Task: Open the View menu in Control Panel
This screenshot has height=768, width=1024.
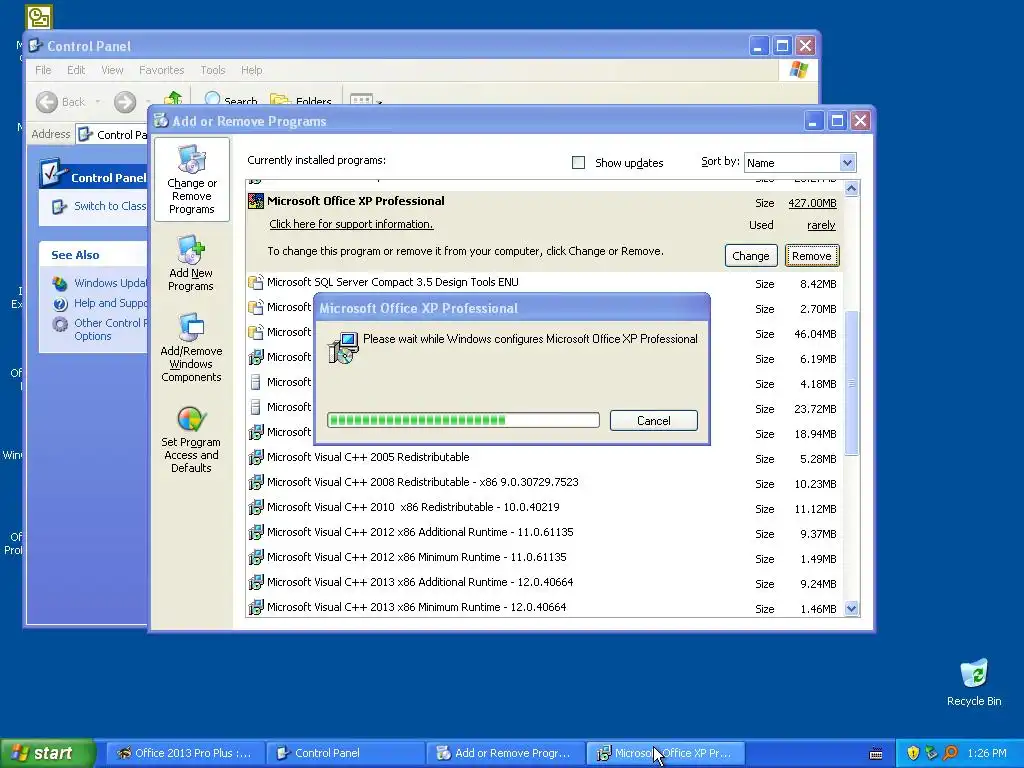Action: coord(112,70)
